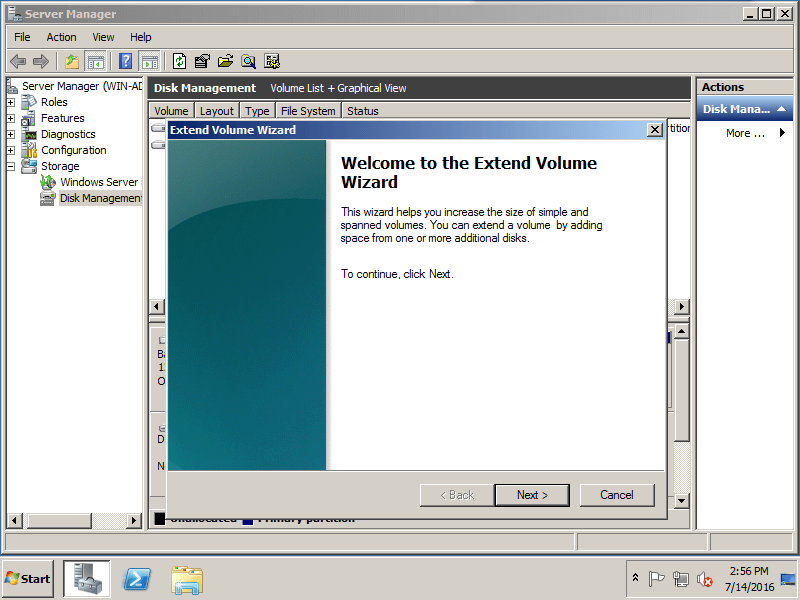The height and width of the screenshot is (600, 800).
Task: Click the Action Center flag tray icon
Action: click(656, 579)
